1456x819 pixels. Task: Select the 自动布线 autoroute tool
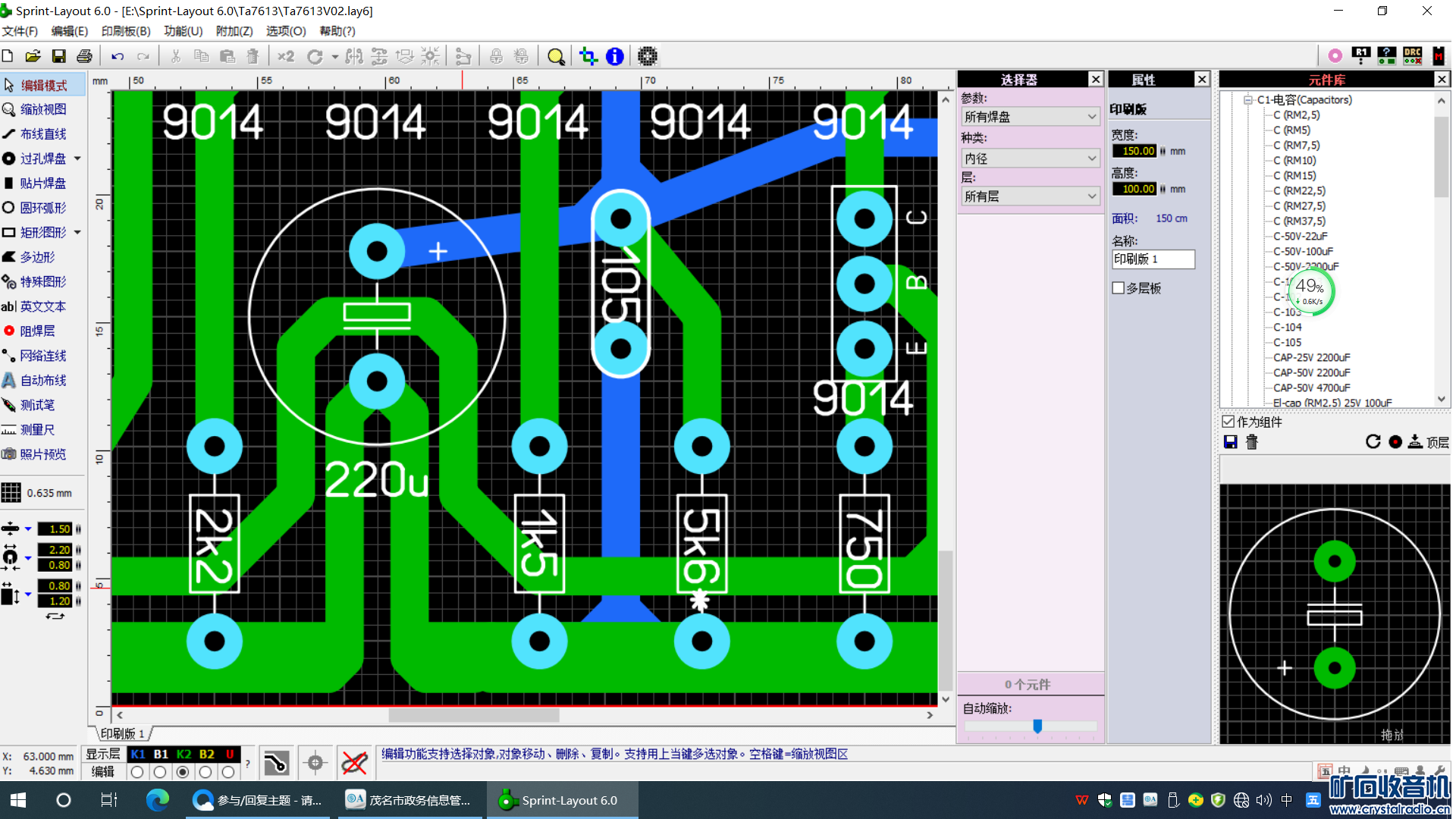point(43,381)
